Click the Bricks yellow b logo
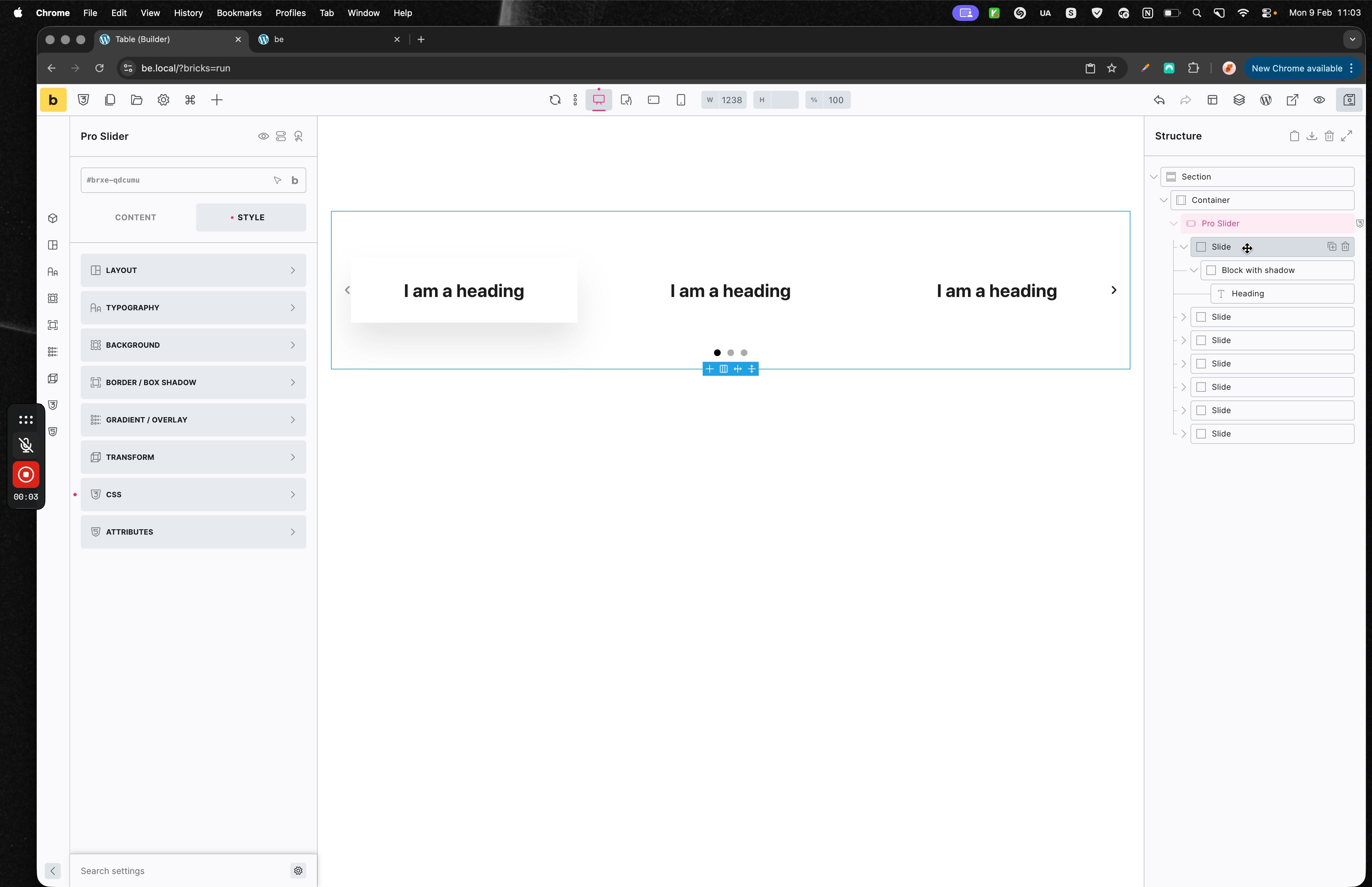The width and height of the screenshot is (1372, 887). pyautogui.click(x=53, y=100)
